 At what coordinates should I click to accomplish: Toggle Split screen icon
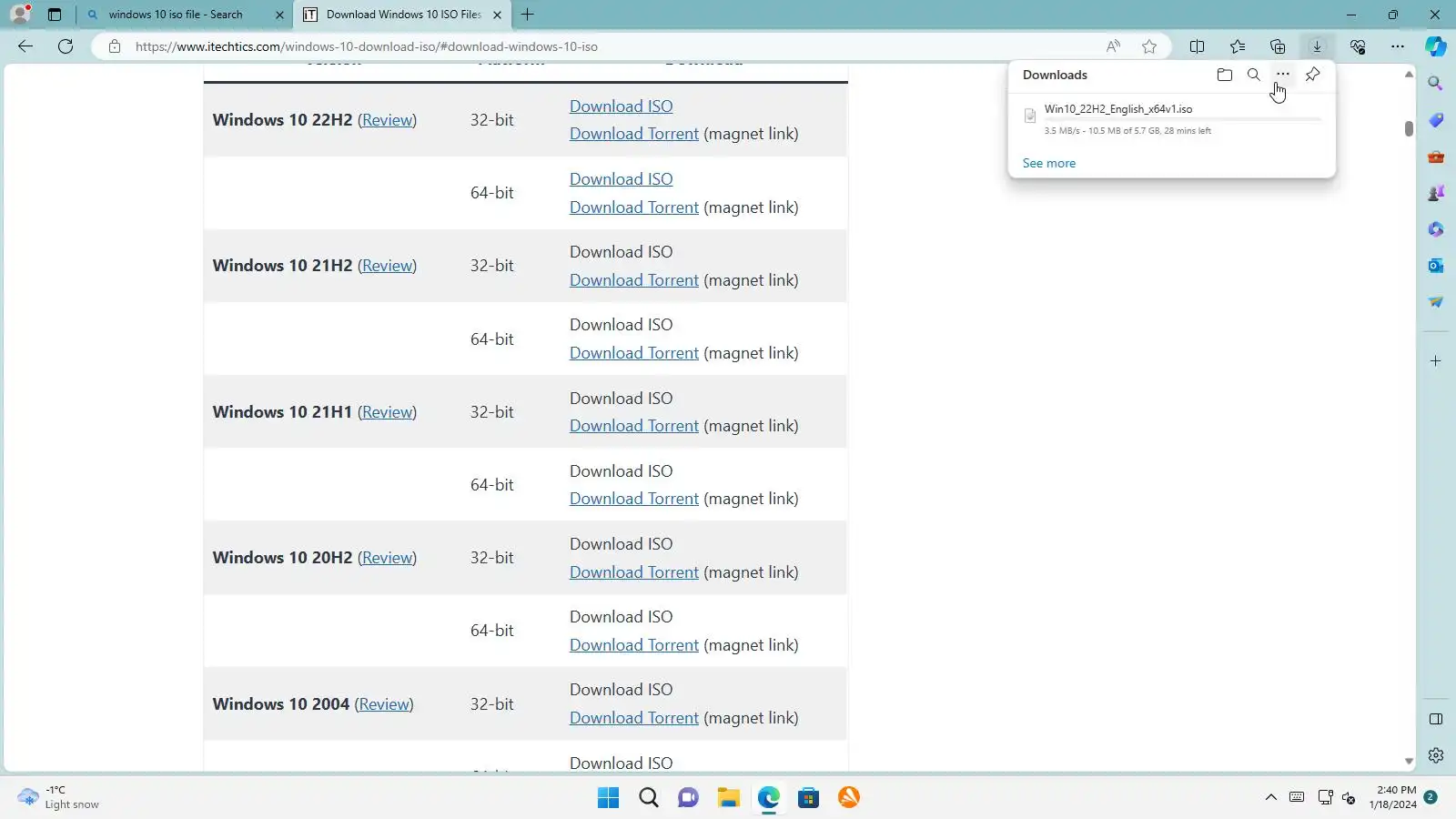pyautogui.click(x=1198, y=46)
